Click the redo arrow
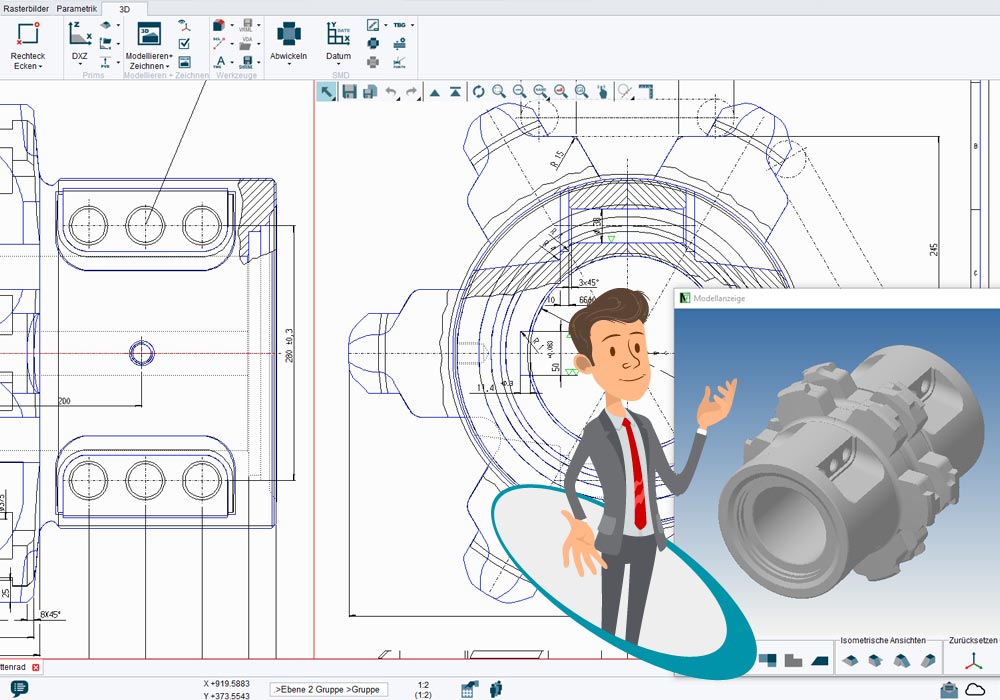1000x700 pixels. coord(412,92)
